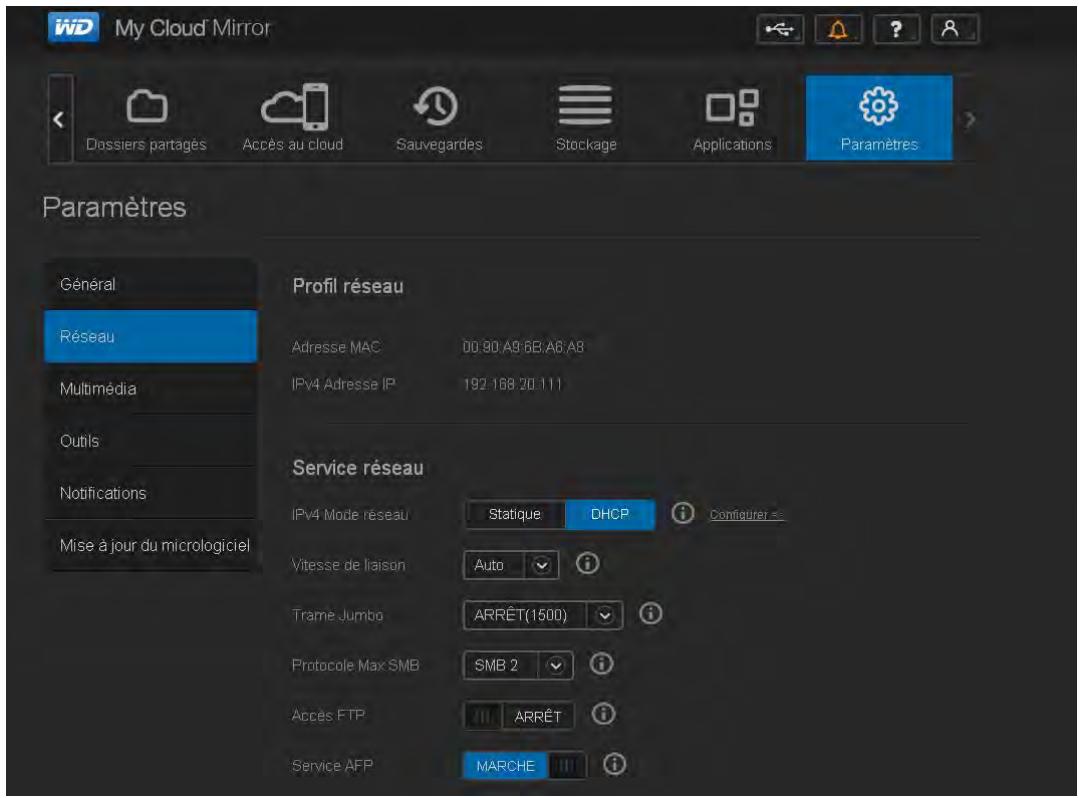Show info for IPv4 Mode réseau
The height and width of the screenshot is (798, 1079).
click(682, 513)
